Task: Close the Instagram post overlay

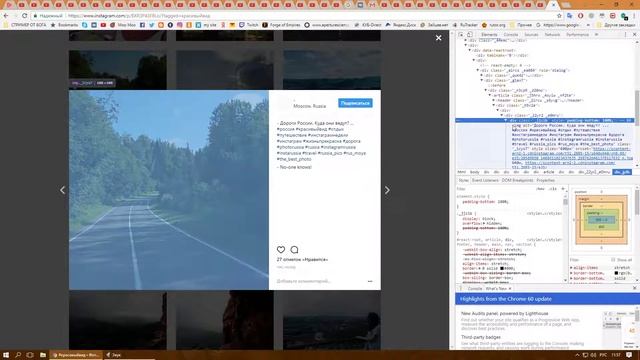Action: click(x=438, y=38)
